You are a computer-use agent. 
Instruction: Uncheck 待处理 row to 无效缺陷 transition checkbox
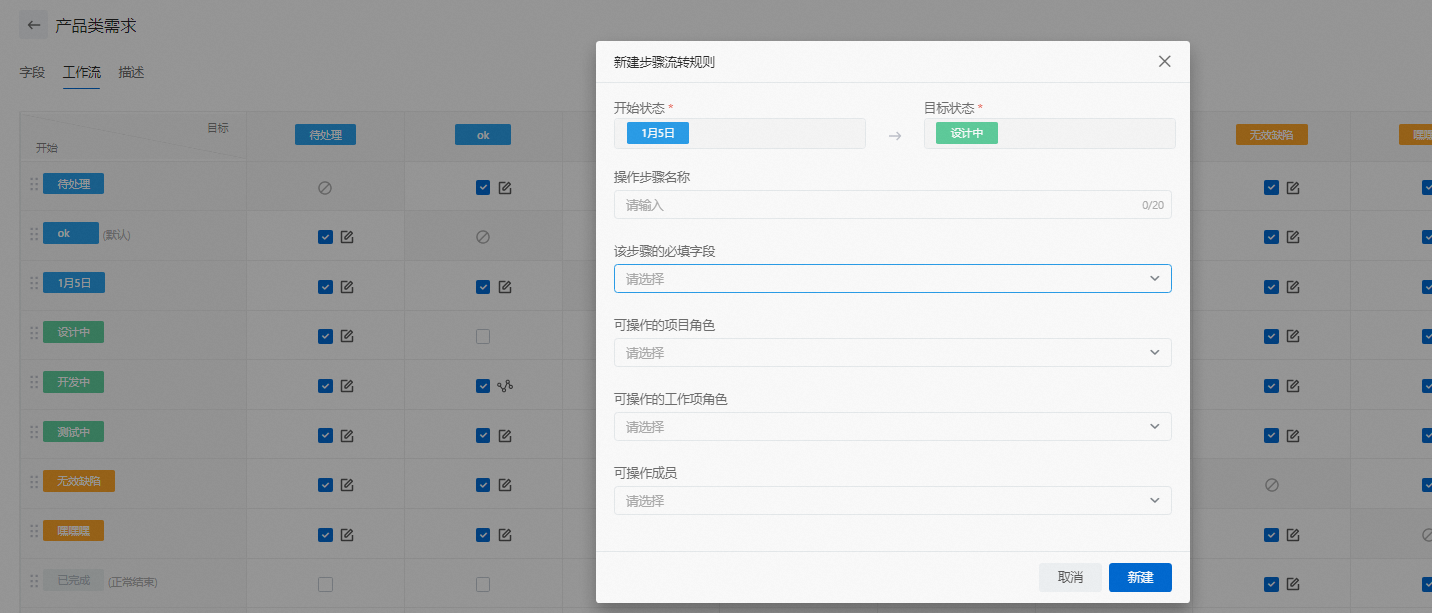click(1271, 187)
